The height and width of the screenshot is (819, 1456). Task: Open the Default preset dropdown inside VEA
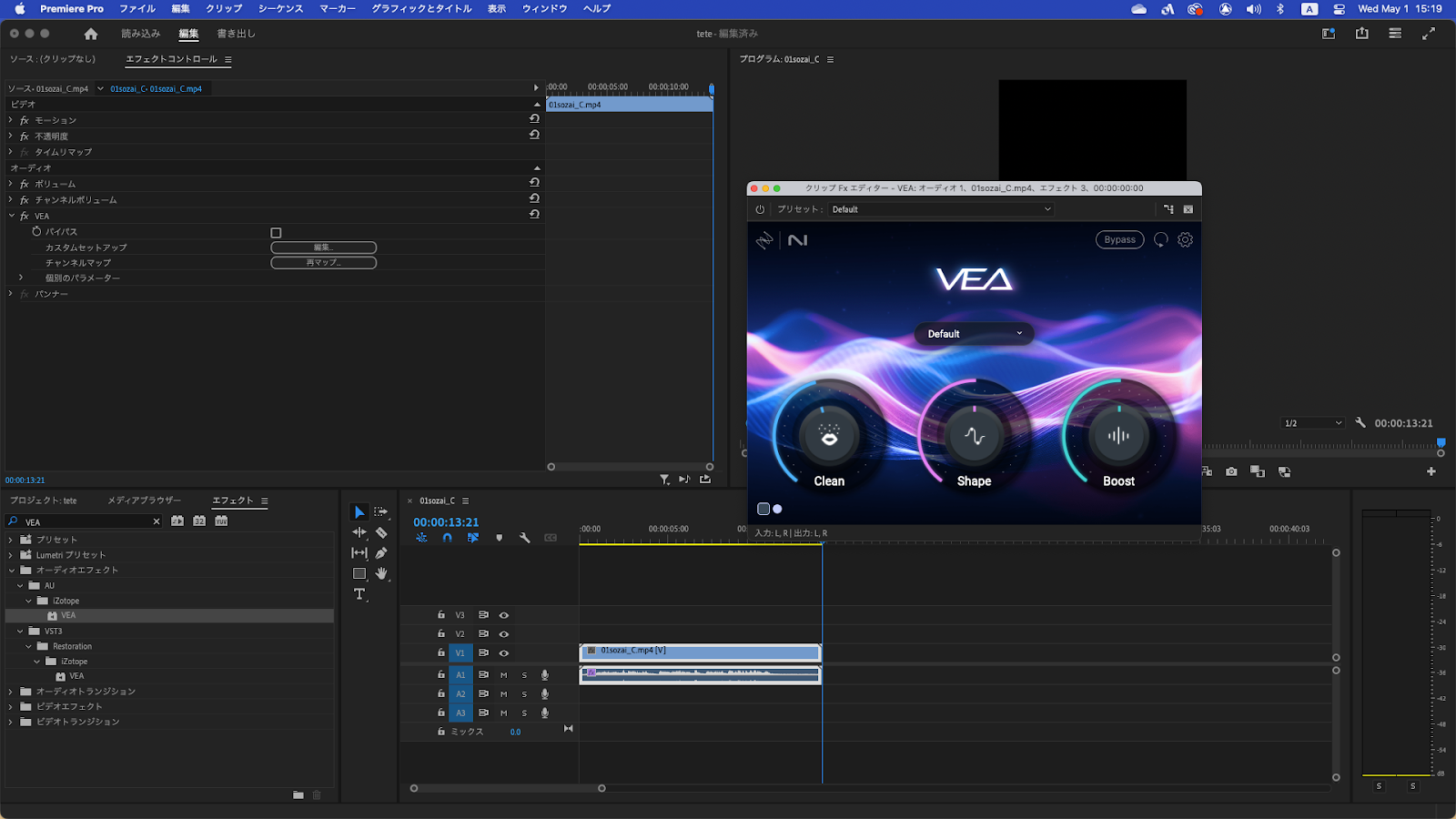[x=973, y=333]
